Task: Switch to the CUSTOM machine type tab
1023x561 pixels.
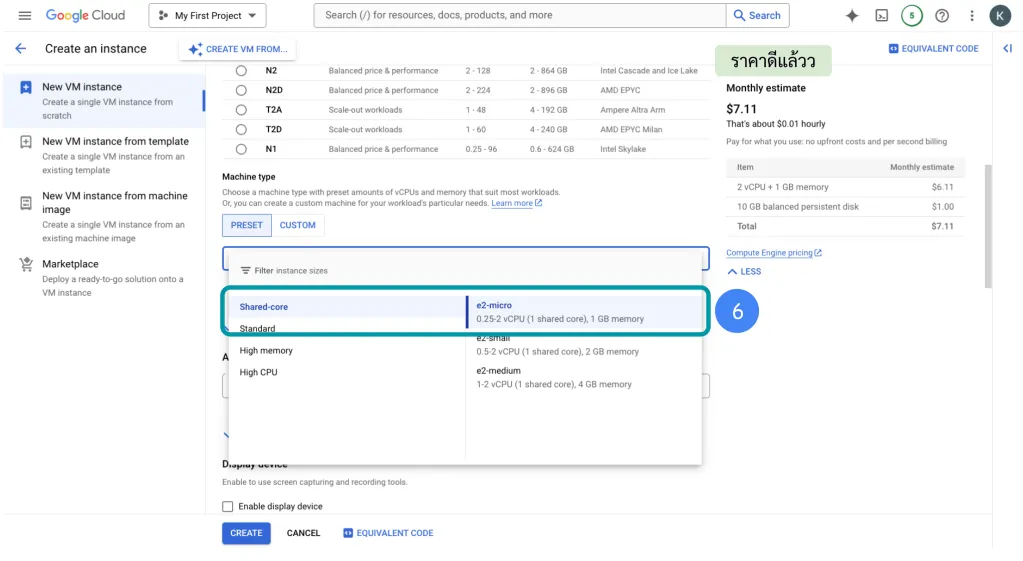Action: [x=297, y=225]
